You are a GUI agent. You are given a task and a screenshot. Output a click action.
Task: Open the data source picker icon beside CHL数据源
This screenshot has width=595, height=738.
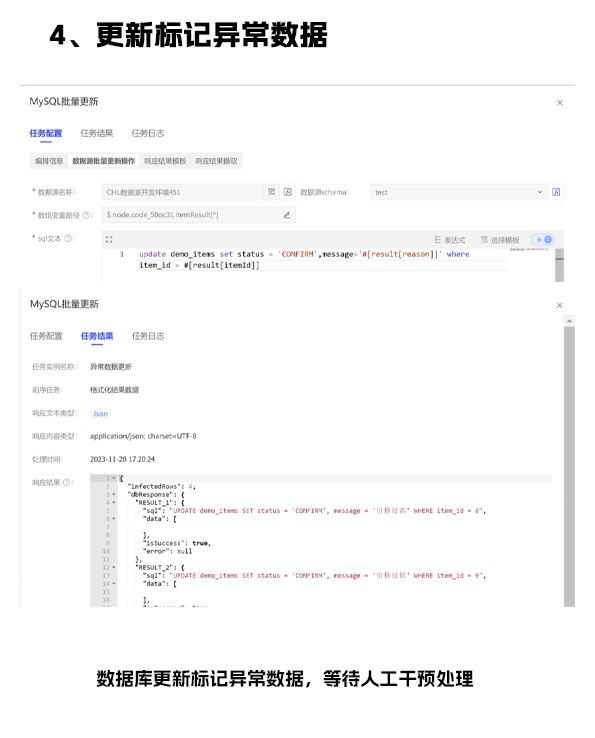tap(272, 192)
